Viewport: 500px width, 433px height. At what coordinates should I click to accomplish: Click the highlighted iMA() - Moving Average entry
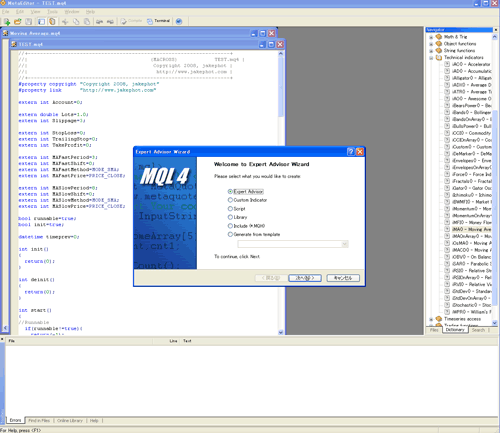click(471, 229)
